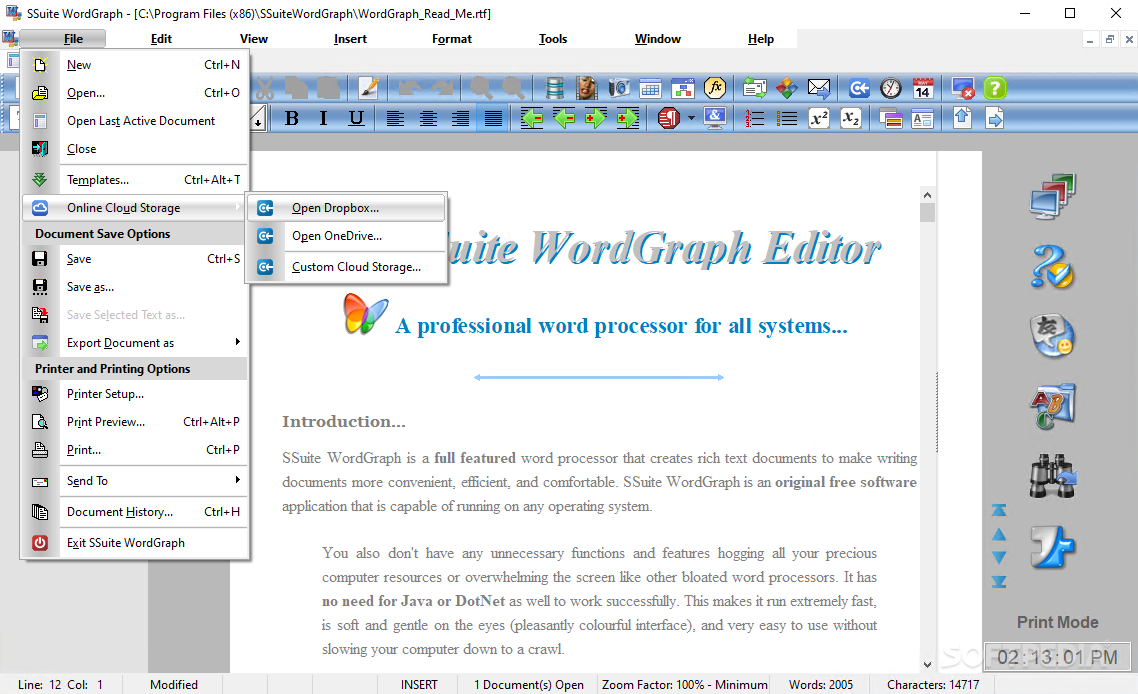The width and height of the screenshot is (1138, 694).
Task: Click the document vertical scrollbar down arrow
Action: click(927, 664)
